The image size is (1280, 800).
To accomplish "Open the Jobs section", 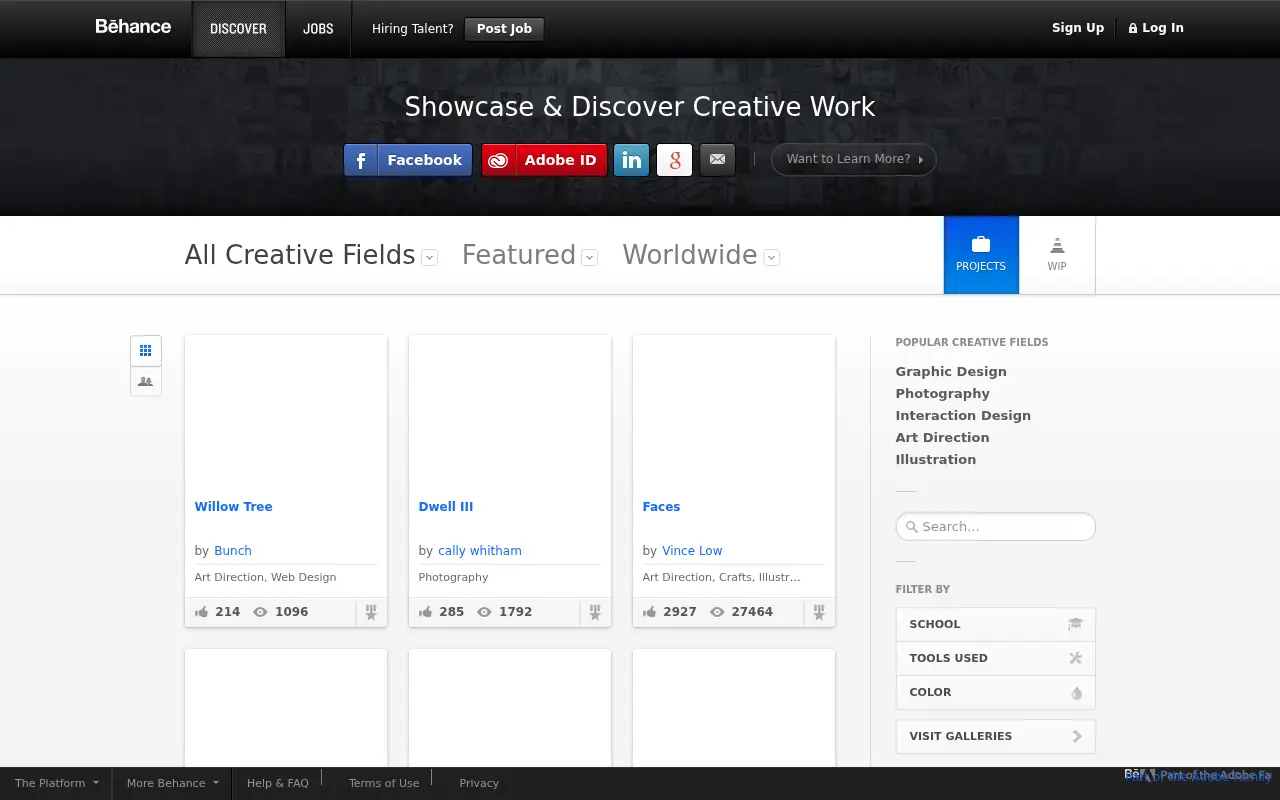I will tap(318, 29).
